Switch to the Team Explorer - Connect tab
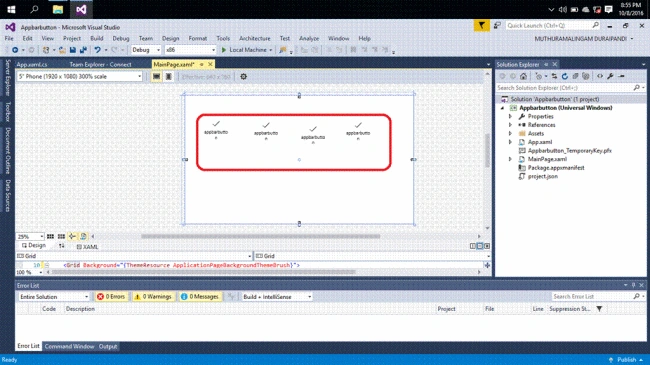The width and height of the screenshot is (650, 365). point(100,65)
